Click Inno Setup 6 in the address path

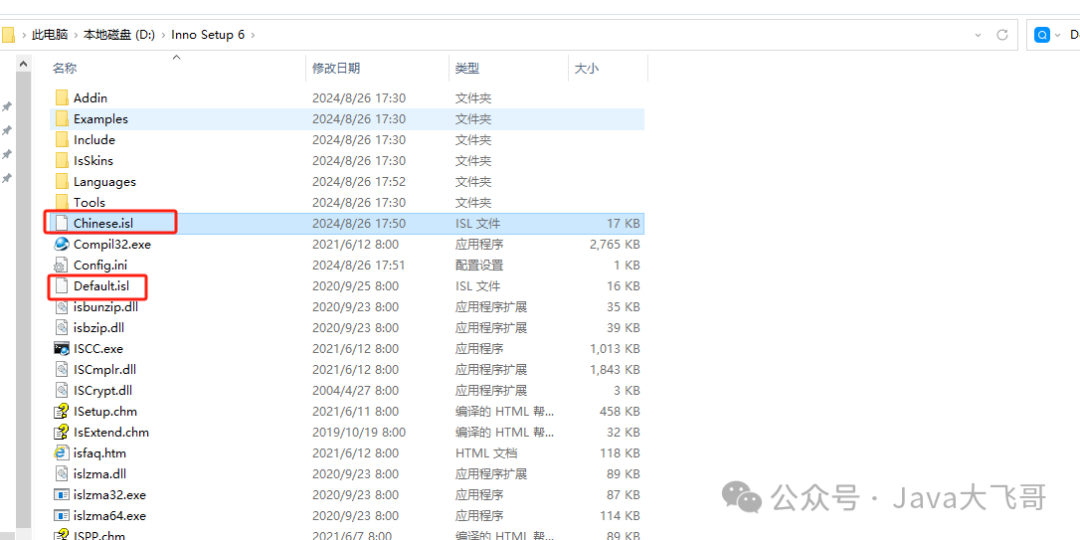[x=207, y=34]
